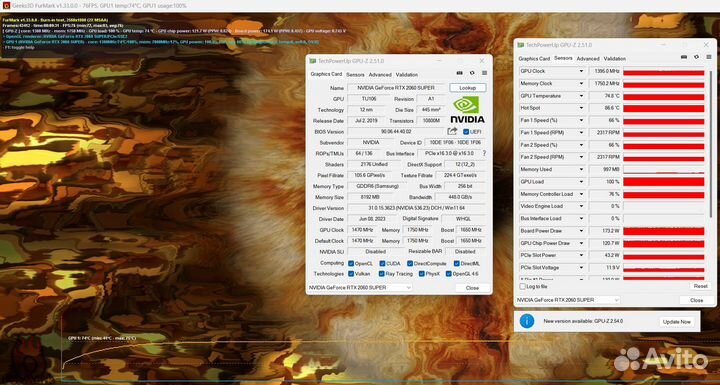Switch to Advanced tab in the Sensors window
This screenshot has height=385, width=720.
pos(588,59)
